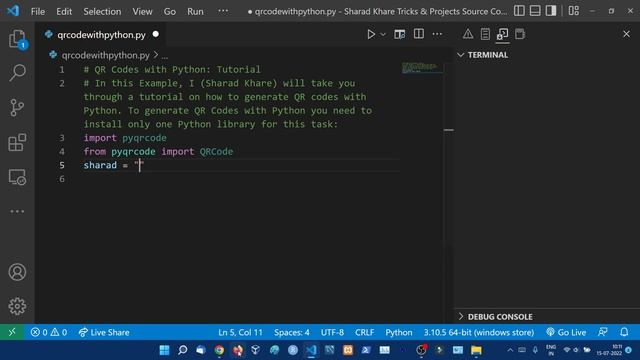
Task: Open the Explorer view in activity bar
Action: [17, 40]
